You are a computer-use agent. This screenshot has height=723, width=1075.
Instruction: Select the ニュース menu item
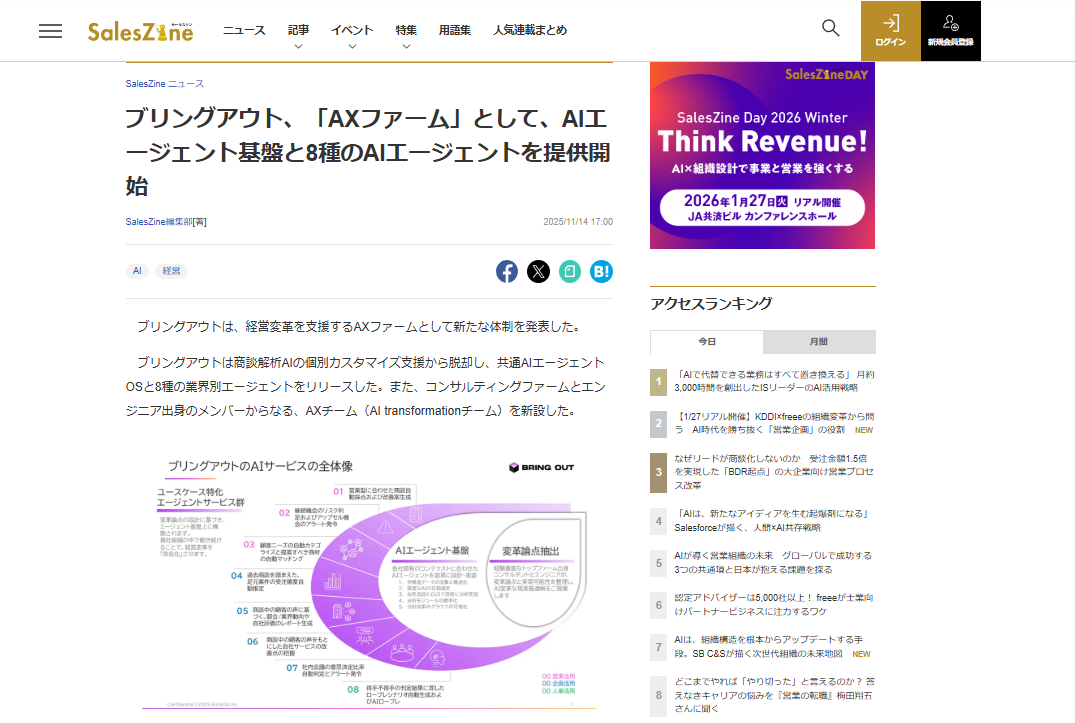pos(244,30)
